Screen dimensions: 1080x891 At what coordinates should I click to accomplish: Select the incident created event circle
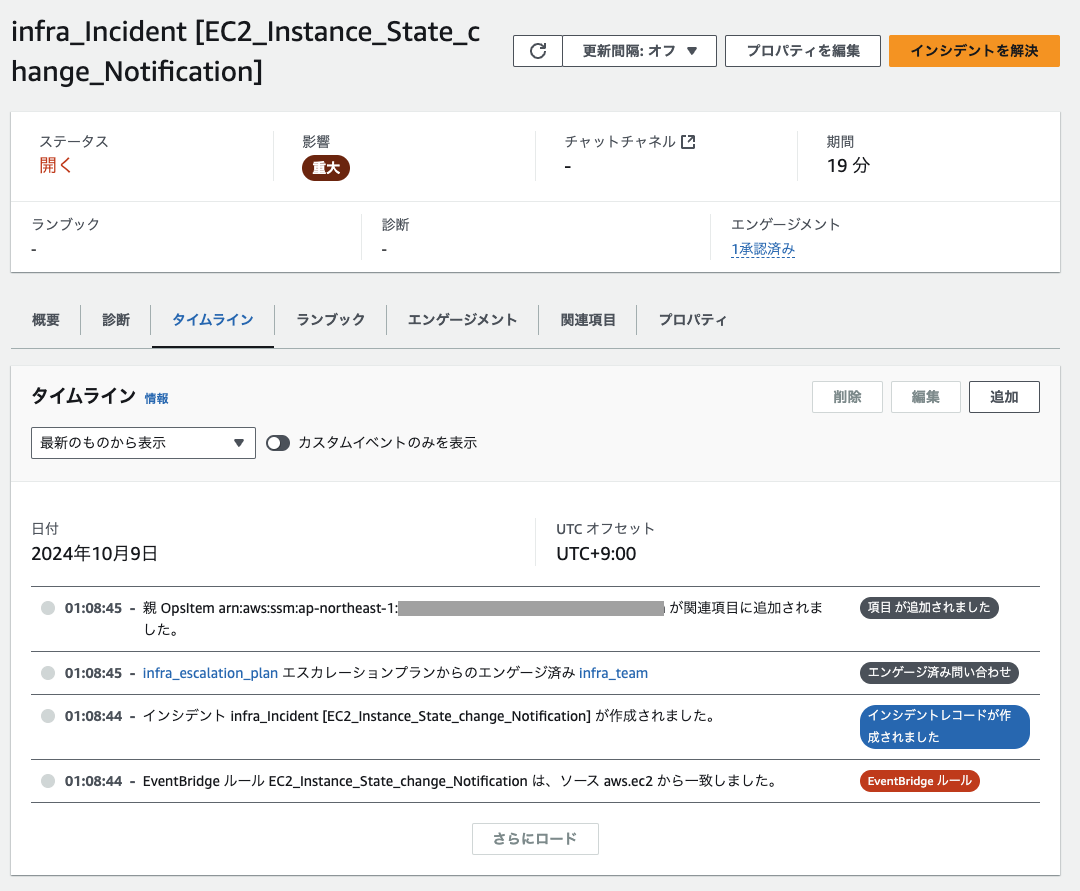coord(48,716)
